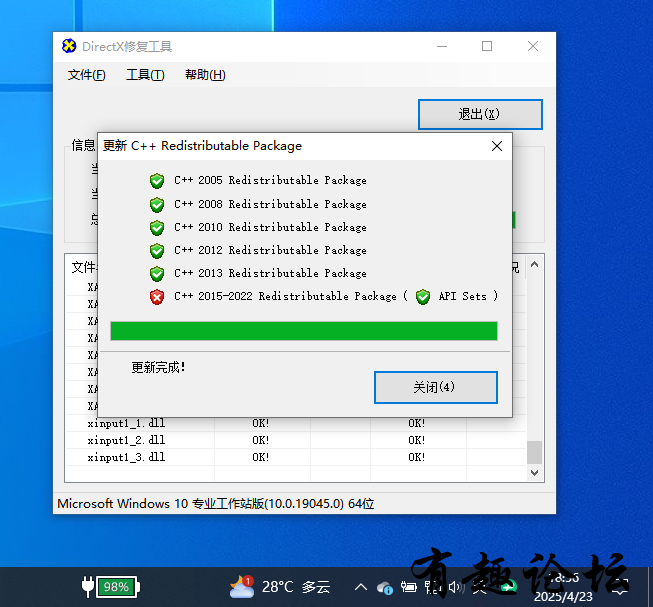Click the date 2025/4/23 in taskbar
Image resolution: width=653 pixels, height=607 pixels.
pyautogui.click(x=563, y=597)
